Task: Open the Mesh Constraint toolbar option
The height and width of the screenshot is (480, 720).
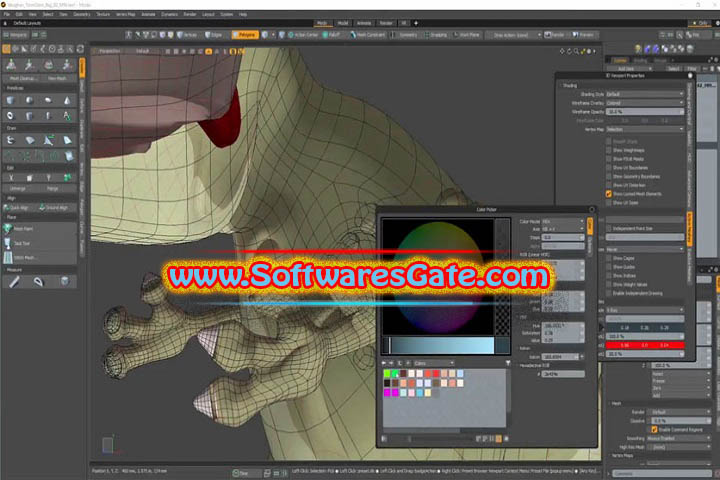Action: (368, 35)
